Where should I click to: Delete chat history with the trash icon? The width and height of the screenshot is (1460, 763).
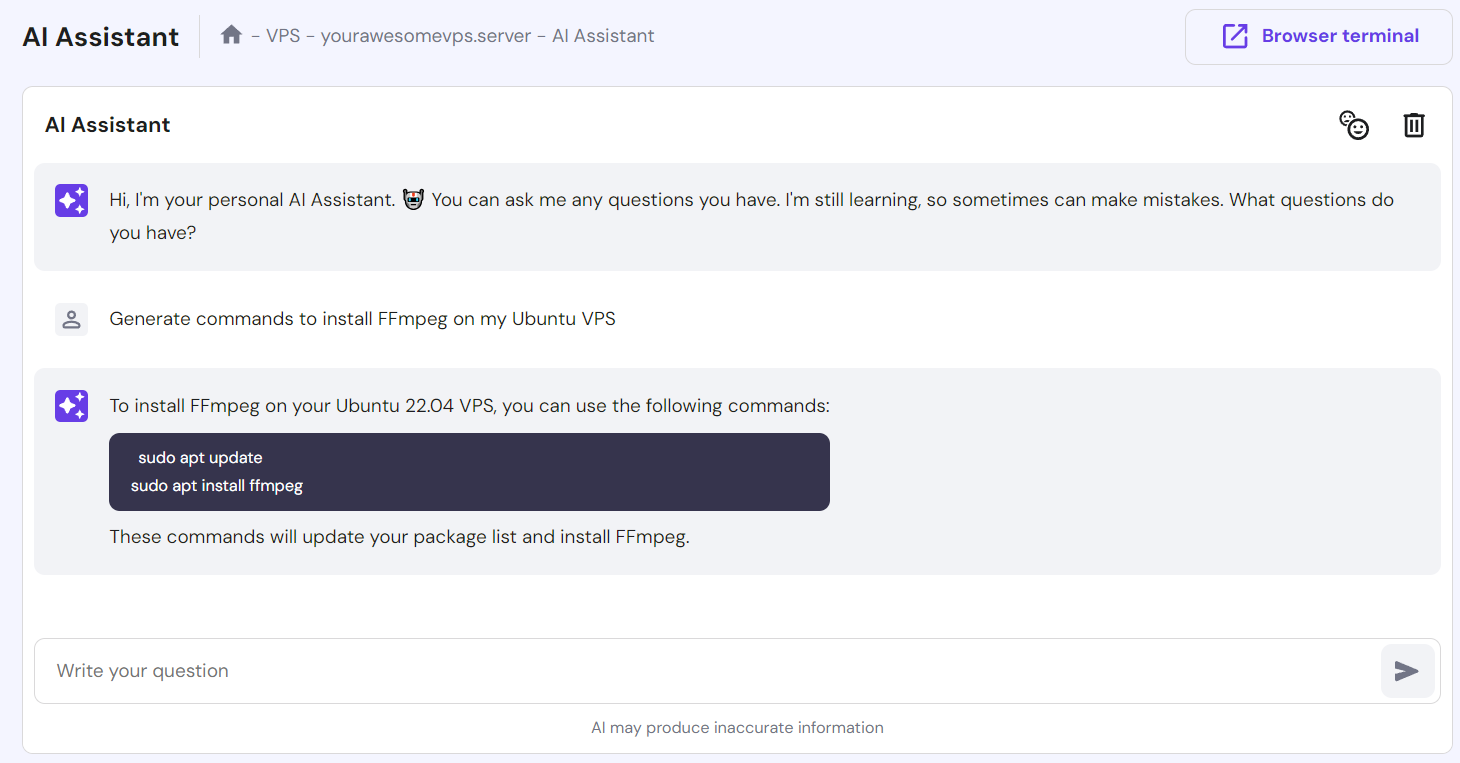click(1413, 125)
